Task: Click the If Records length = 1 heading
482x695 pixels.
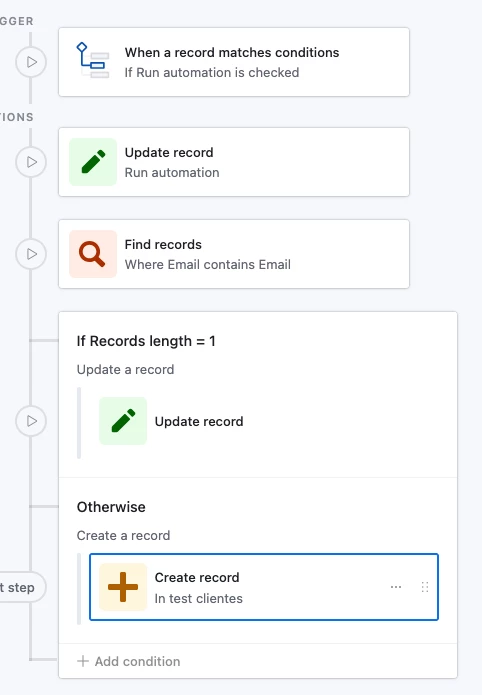Action: (x=146, y=341)
